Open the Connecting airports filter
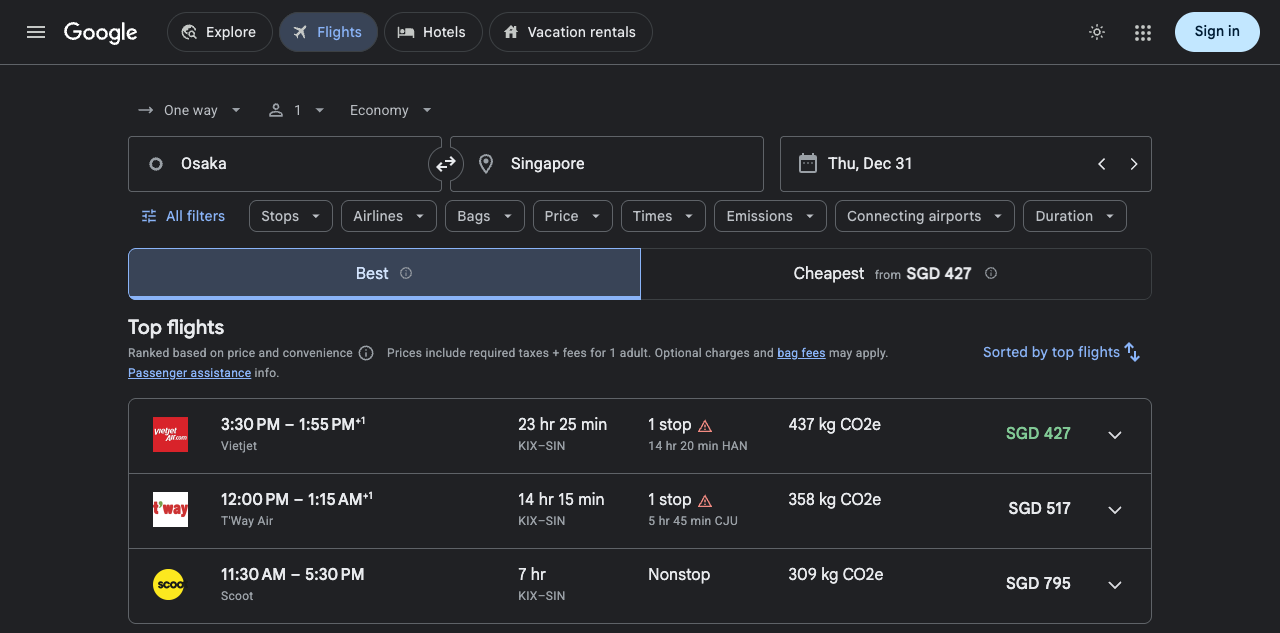Viewport: 1280px width, 633px height. pos(925,216)
